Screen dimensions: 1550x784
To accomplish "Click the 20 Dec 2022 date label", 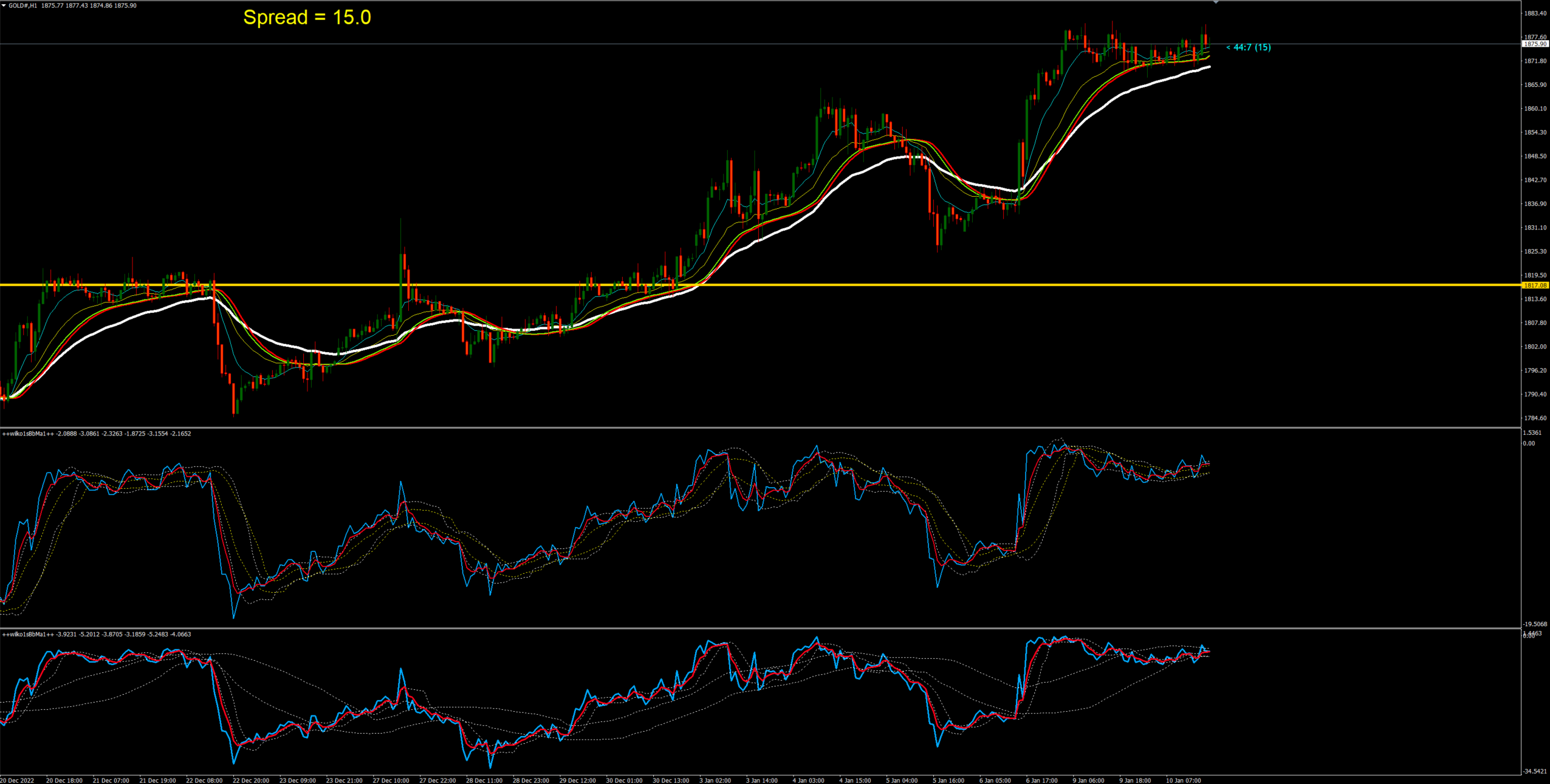I will pos(17,780).
